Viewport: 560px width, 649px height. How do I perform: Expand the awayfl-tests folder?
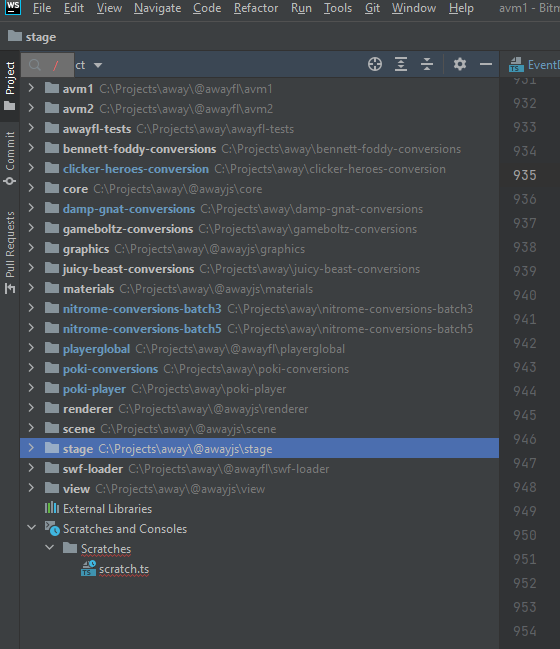31,128
